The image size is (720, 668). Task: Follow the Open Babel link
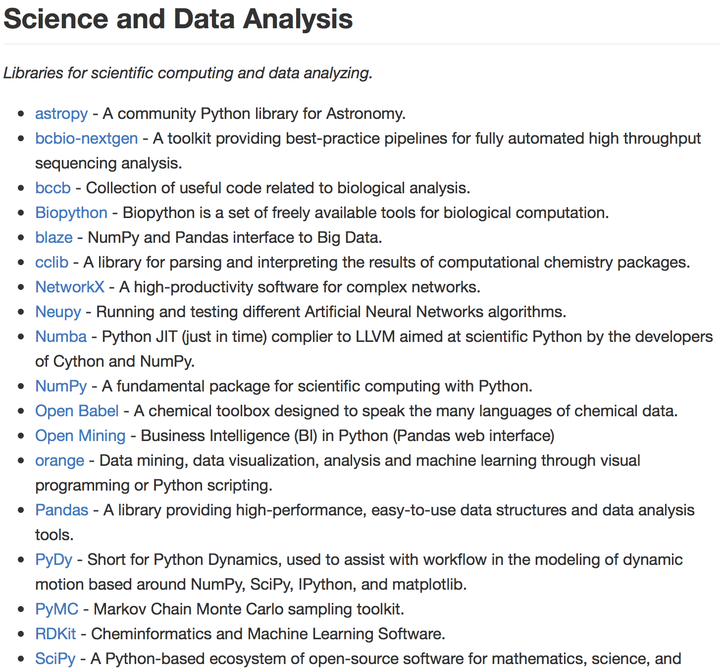[77, 411]
